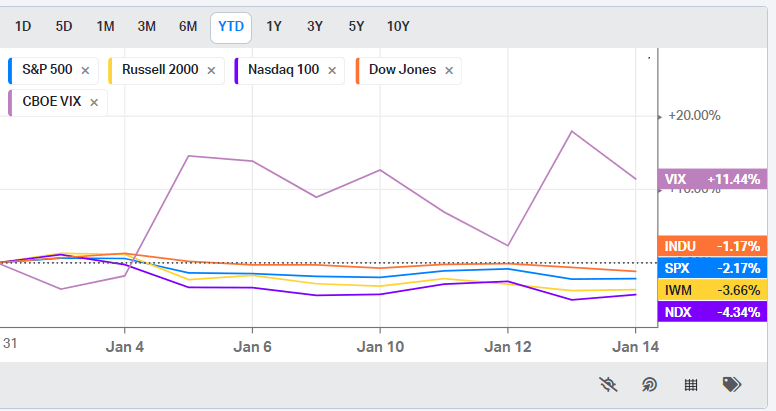776x411 pixels.
Task: Choose the 1M time period
Action: tap(105, 27)
